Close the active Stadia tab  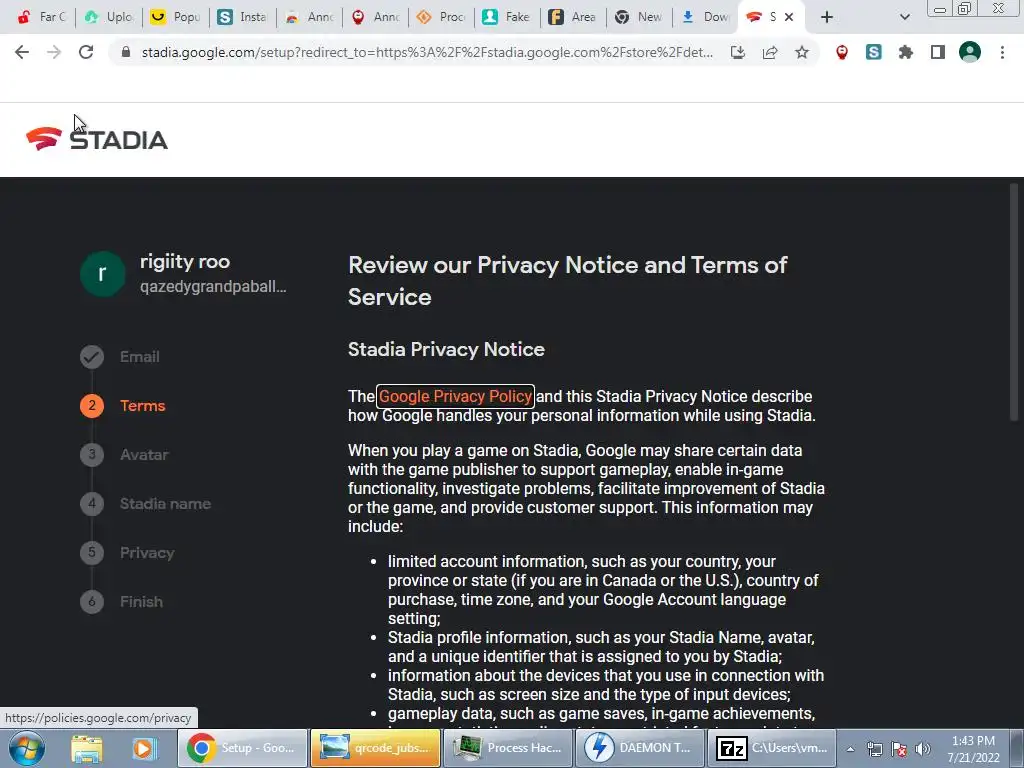789,17
